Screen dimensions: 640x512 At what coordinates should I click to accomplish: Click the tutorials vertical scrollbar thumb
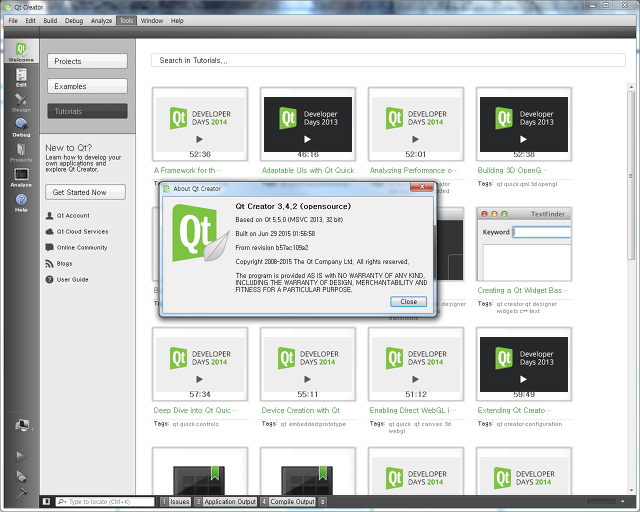[631, 176]
